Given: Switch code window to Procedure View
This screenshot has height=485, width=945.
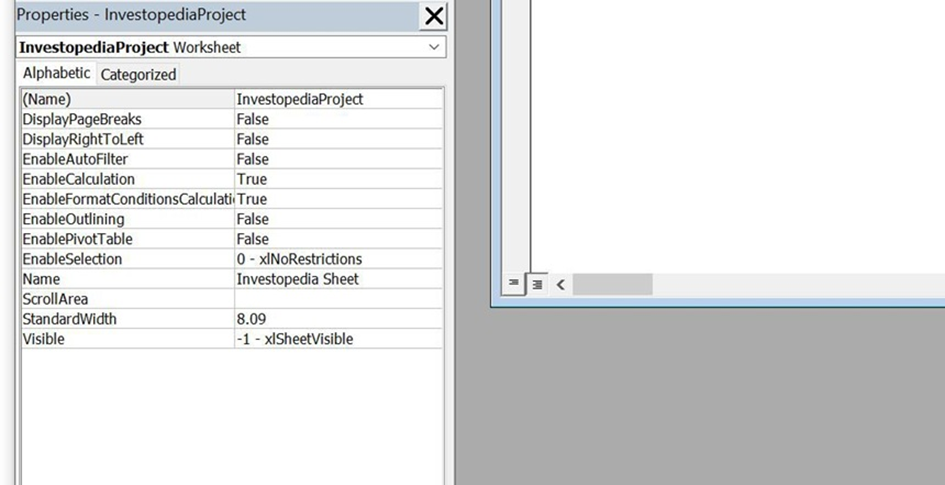Looking at the screenshot, I should click(513, 283).
